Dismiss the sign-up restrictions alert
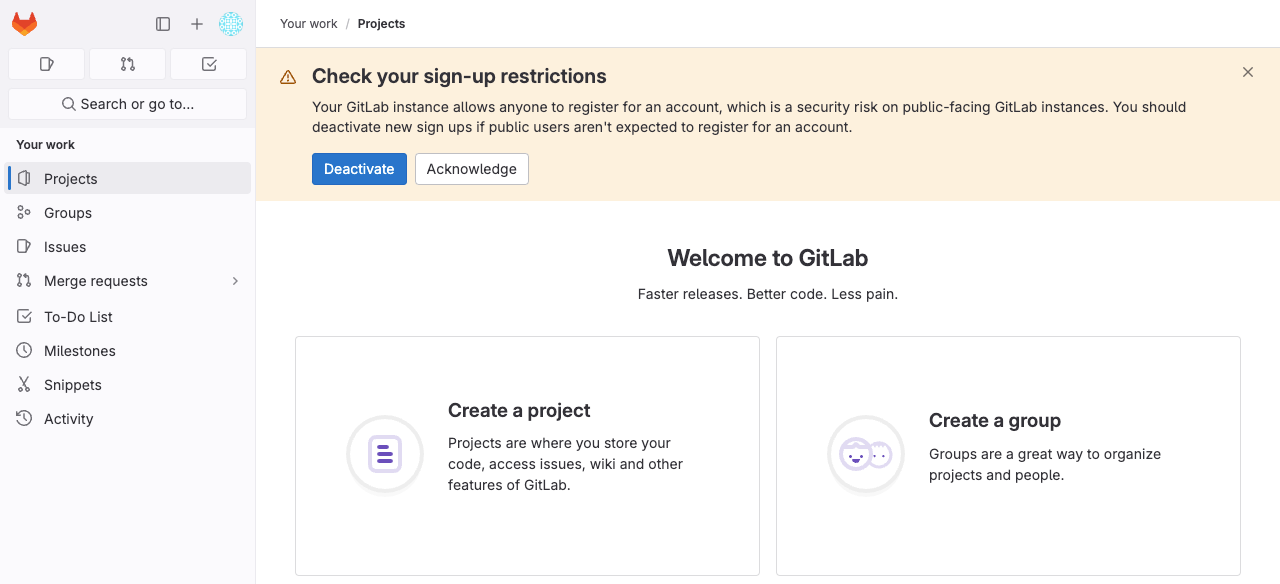This screenshot has height=584, width=1280. pyautogui.click(x=1248, y=72)
